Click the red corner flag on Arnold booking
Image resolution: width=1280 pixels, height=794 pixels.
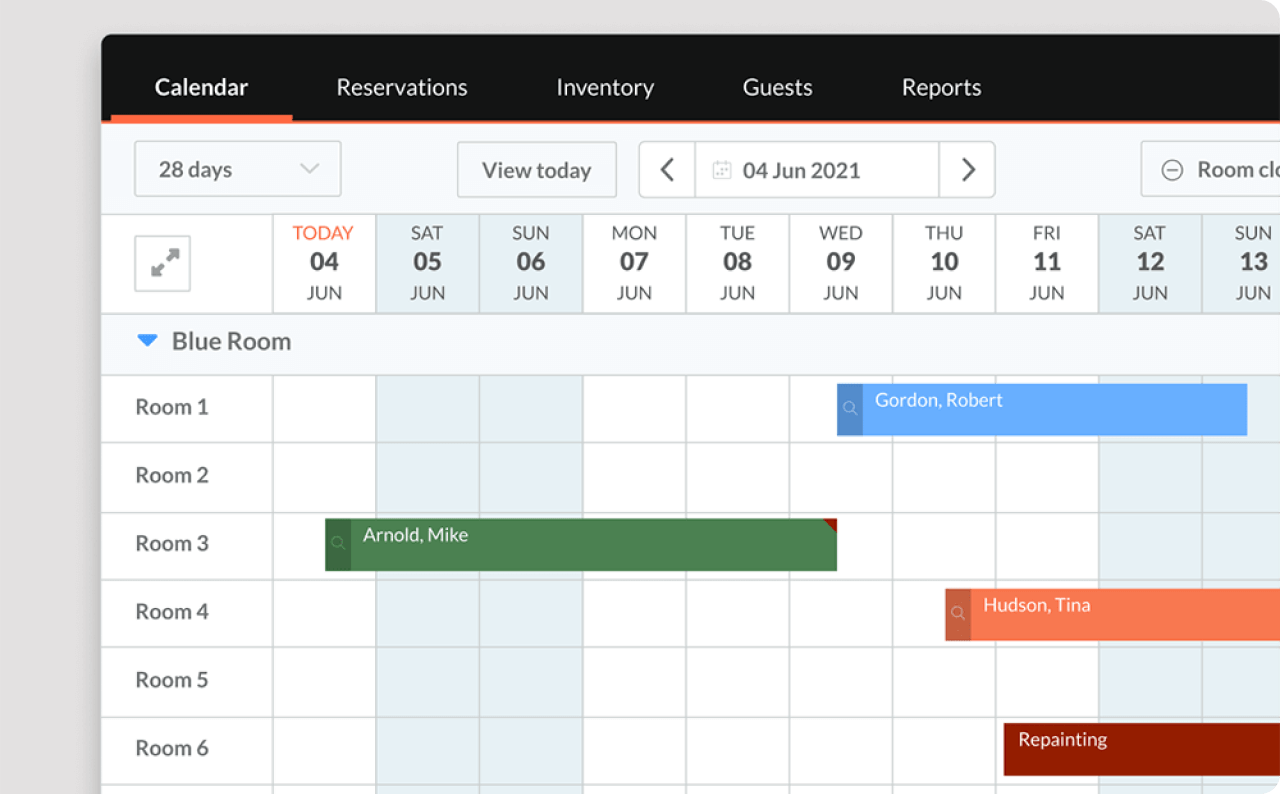point(830,524)
